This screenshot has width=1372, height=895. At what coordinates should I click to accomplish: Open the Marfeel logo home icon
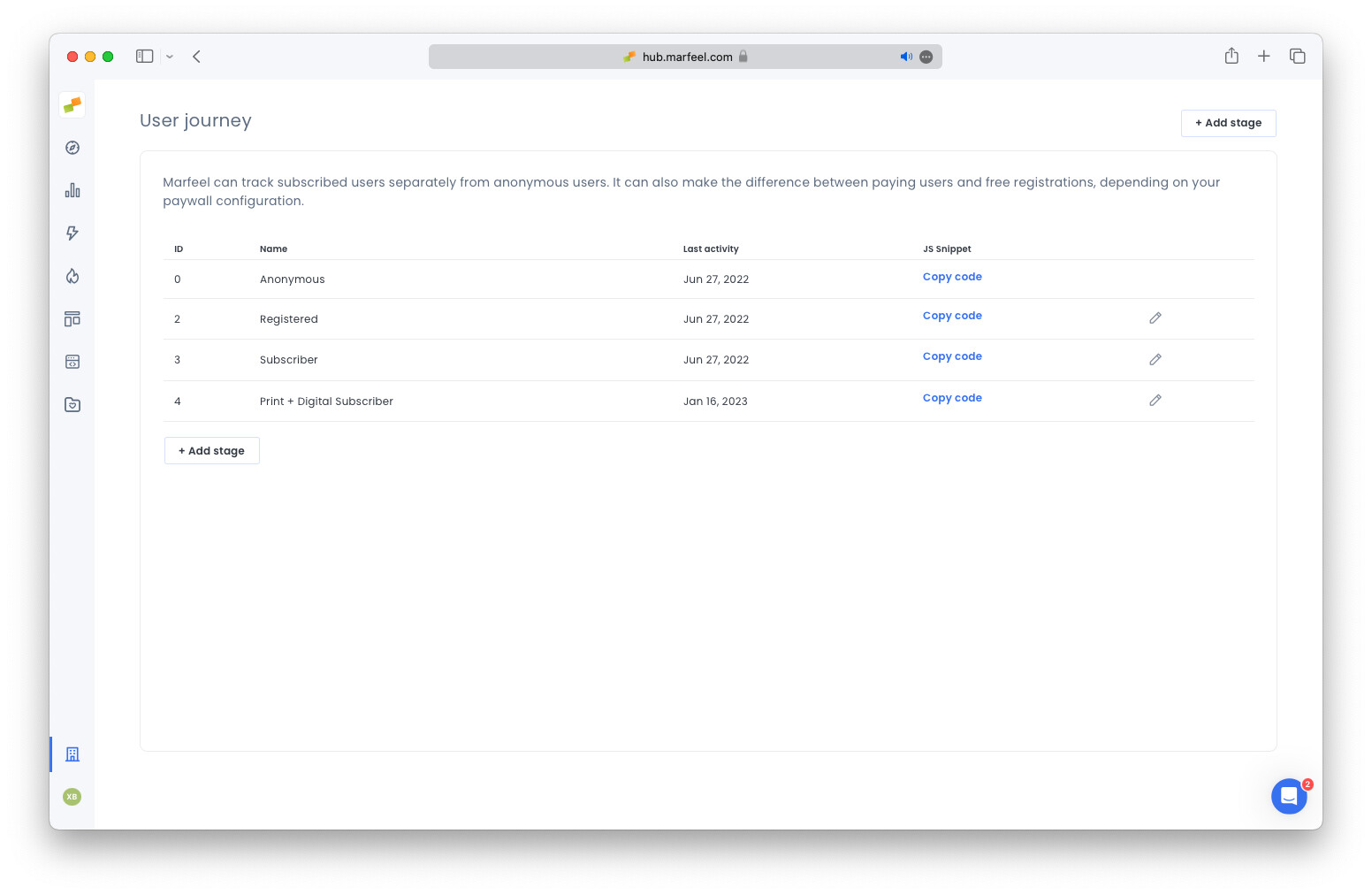tap(72, 104)
